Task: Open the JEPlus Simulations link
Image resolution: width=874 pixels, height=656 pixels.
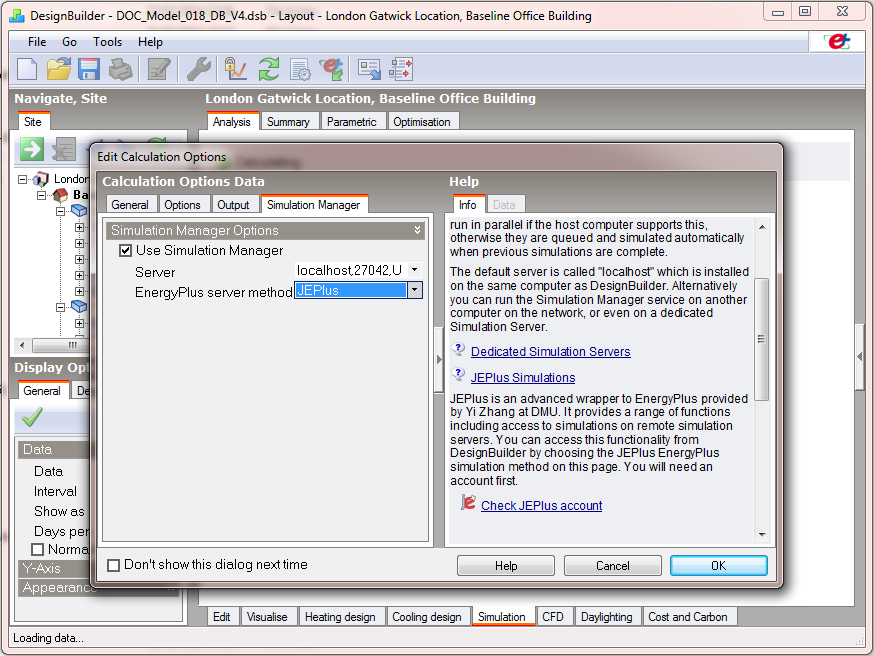Action: tap(523, 377)
